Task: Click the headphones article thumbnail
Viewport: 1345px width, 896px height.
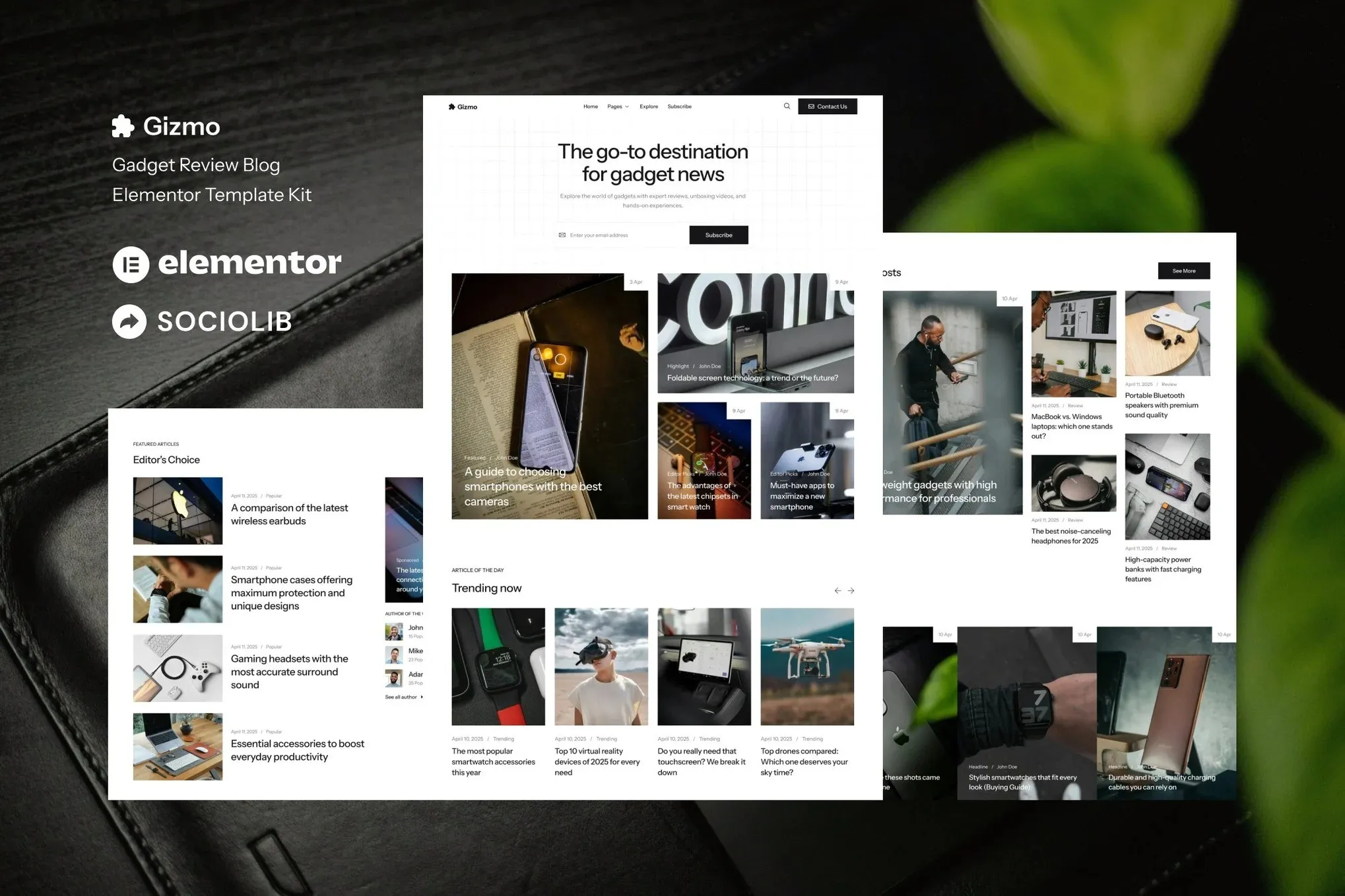Action: (x=1074, y=483)
